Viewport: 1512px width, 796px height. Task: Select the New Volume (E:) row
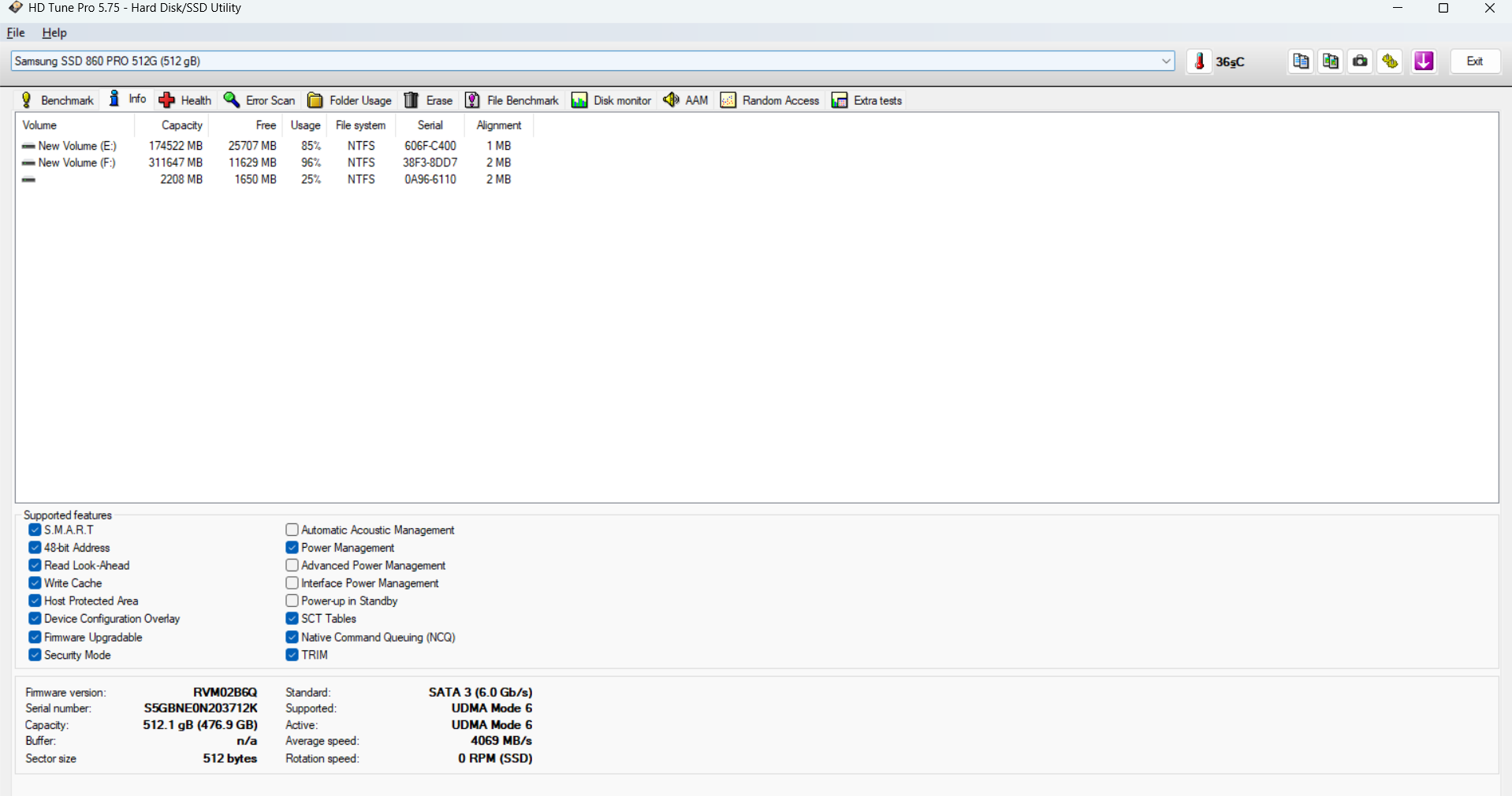(76, 146)
